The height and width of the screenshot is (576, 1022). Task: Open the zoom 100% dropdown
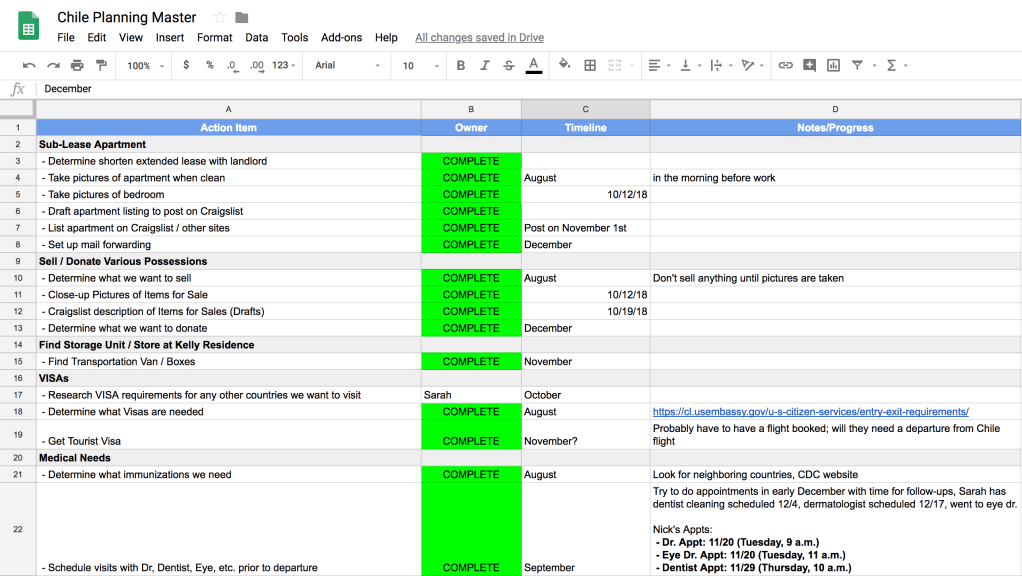144,66
